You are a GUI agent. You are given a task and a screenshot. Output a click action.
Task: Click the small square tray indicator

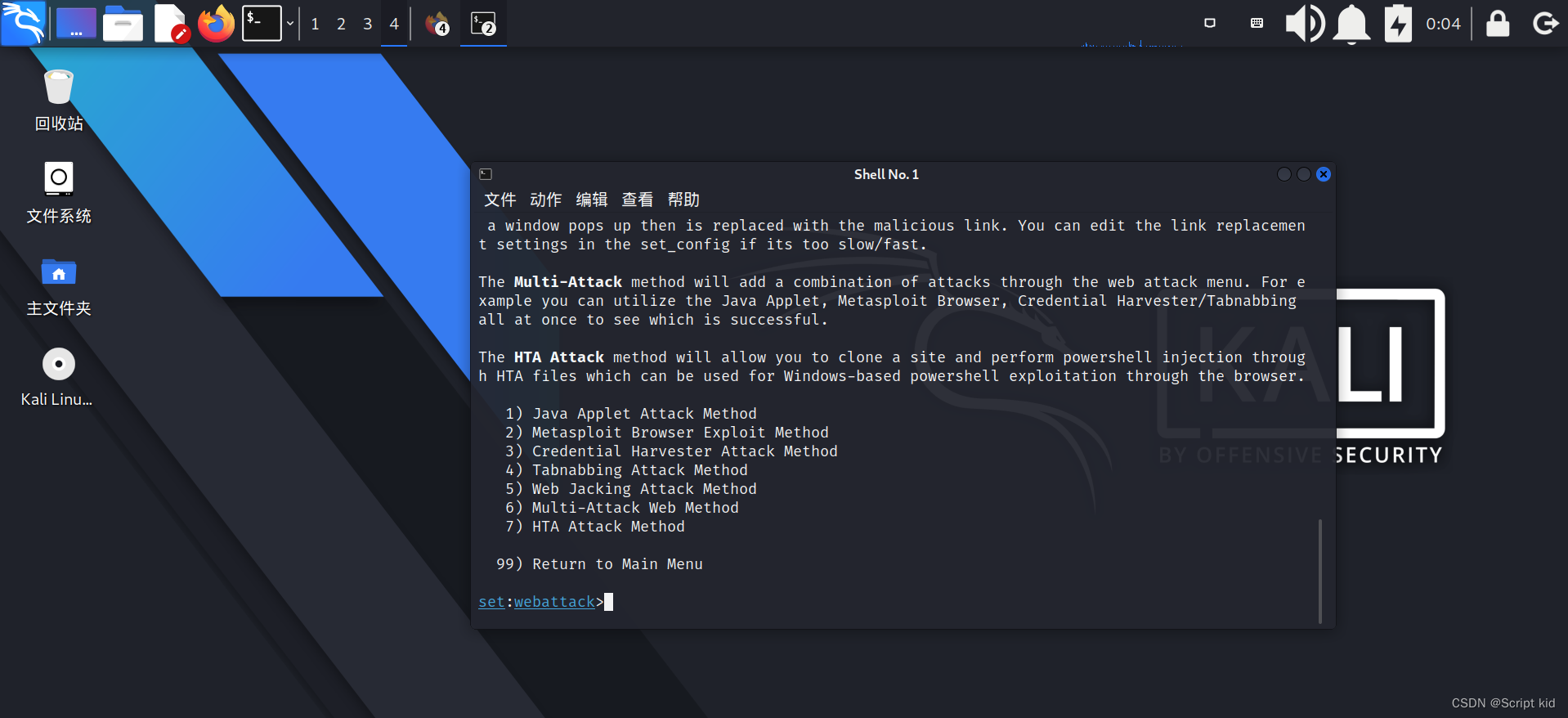tap(1210, 23)
